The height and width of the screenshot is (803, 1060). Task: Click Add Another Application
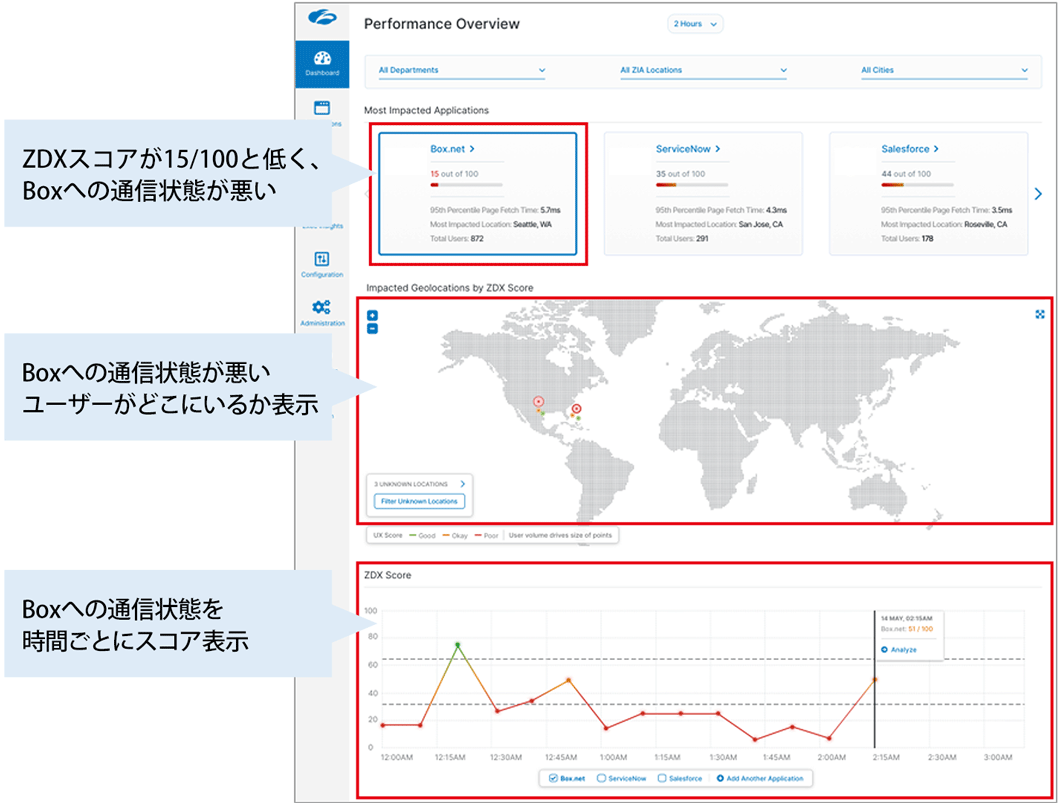click(760, 778)
